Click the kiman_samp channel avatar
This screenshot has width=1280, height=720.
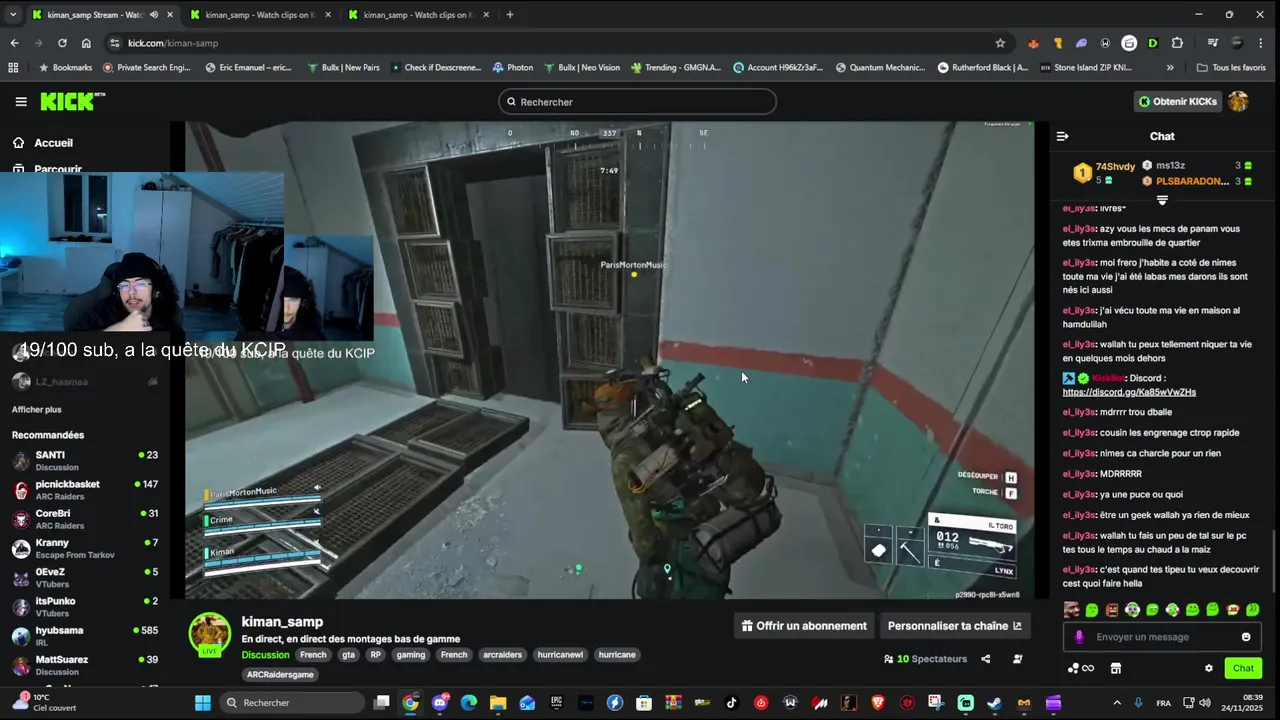(210, 635)
